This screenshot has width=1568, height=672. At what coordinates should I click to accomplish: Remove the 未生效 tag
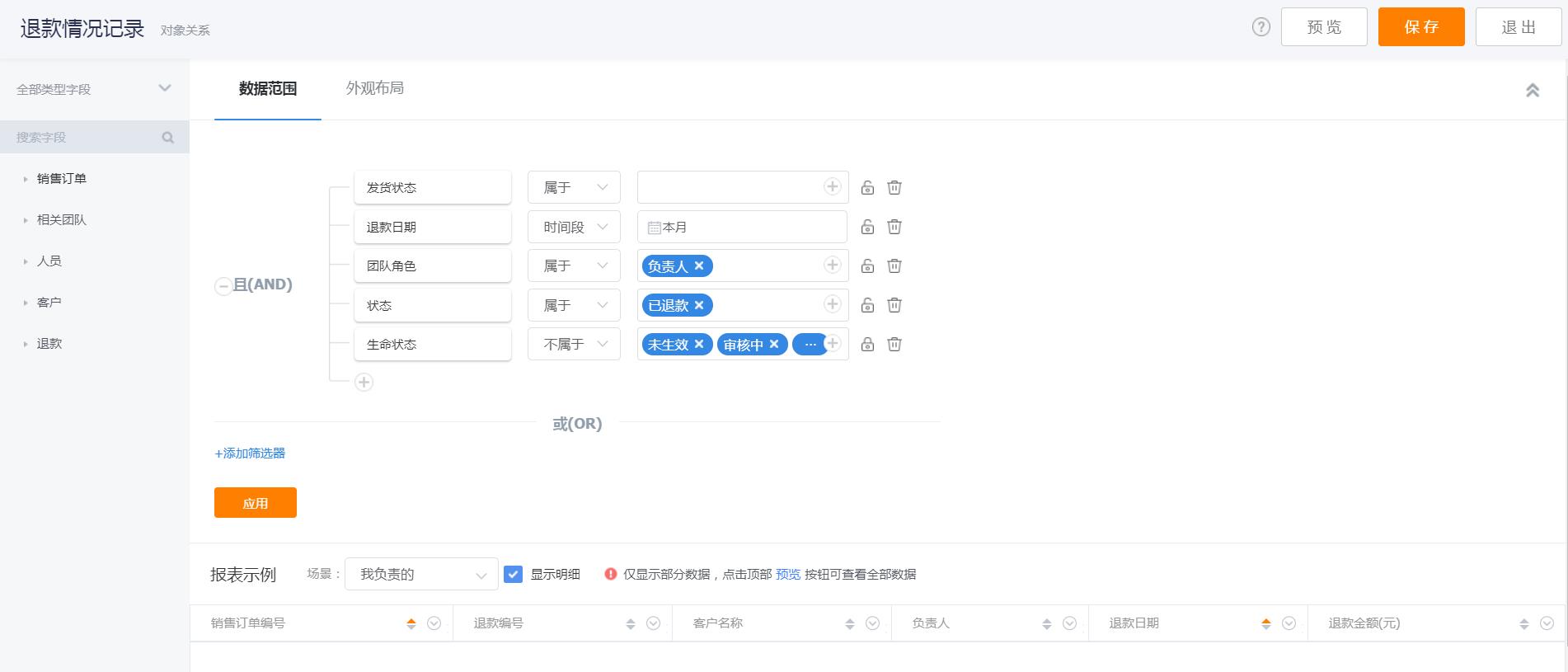(699, 344)
